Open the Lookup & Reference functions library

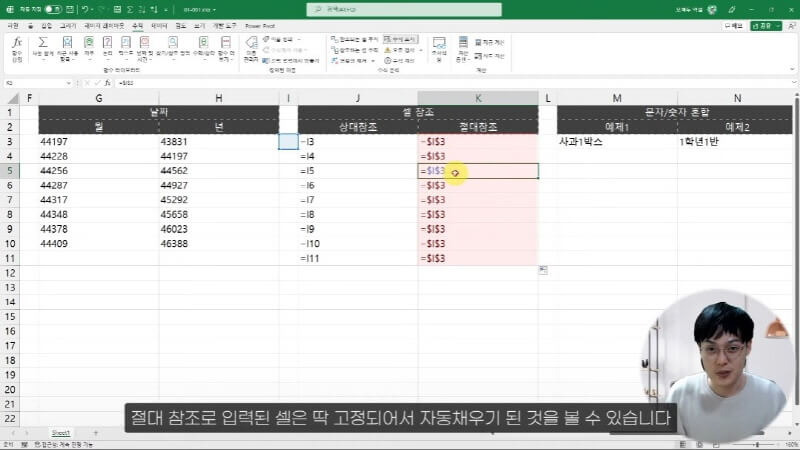pos(173,48)
